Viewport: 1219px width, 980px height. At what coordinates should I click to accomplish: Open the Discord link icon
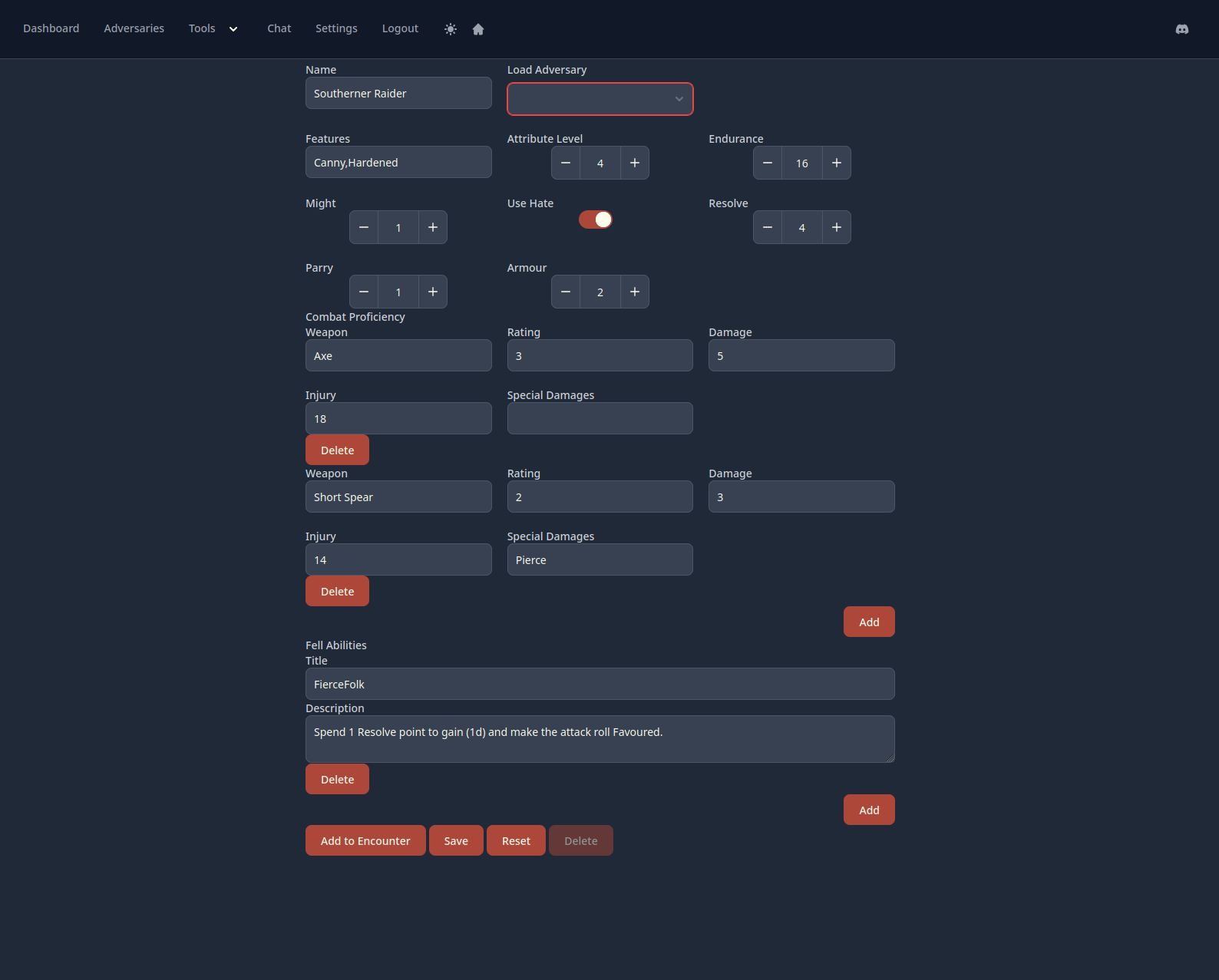point(1181,29)
